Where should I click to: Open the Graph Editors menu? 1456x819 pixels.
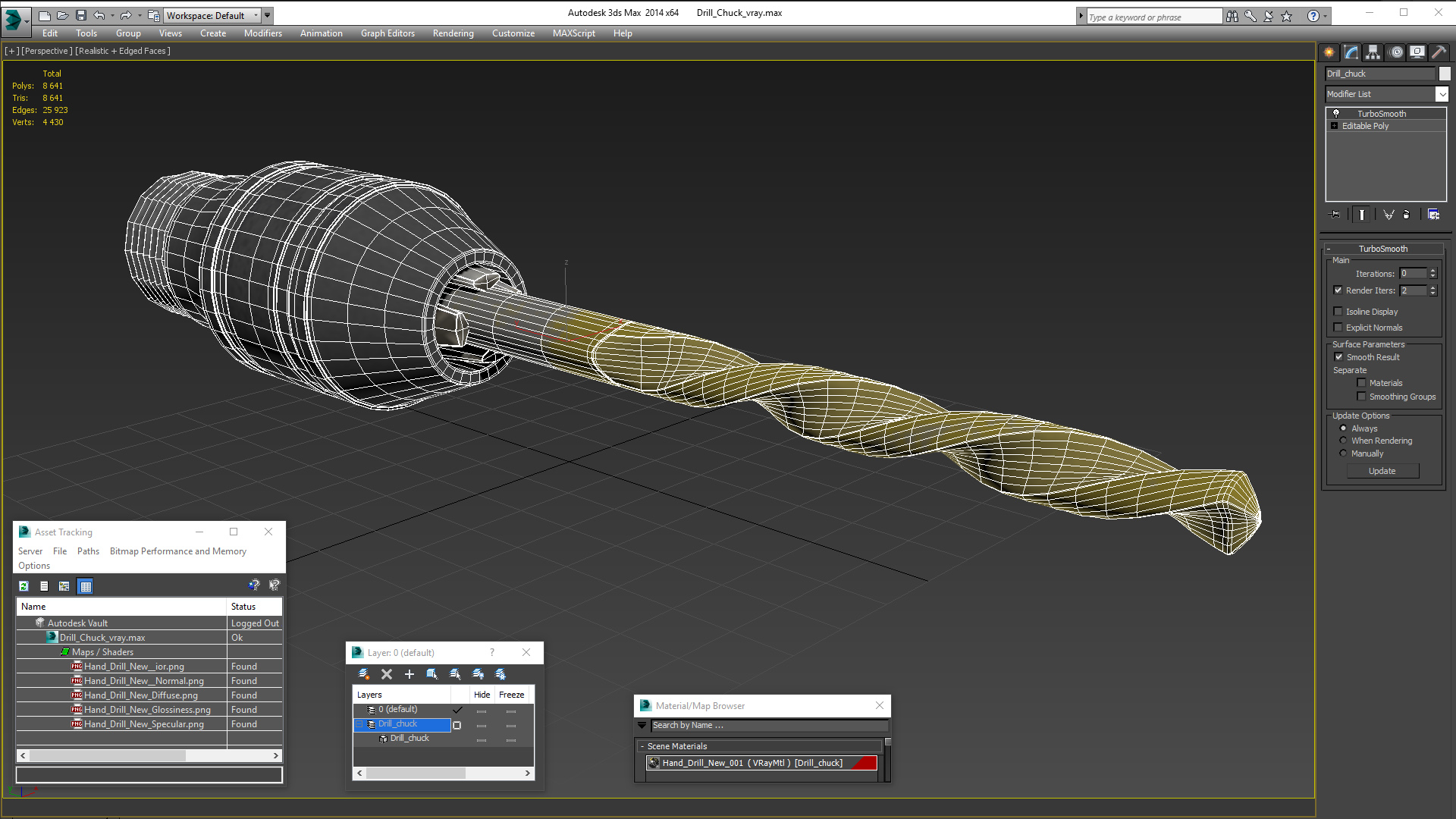[x=388, y=33]
